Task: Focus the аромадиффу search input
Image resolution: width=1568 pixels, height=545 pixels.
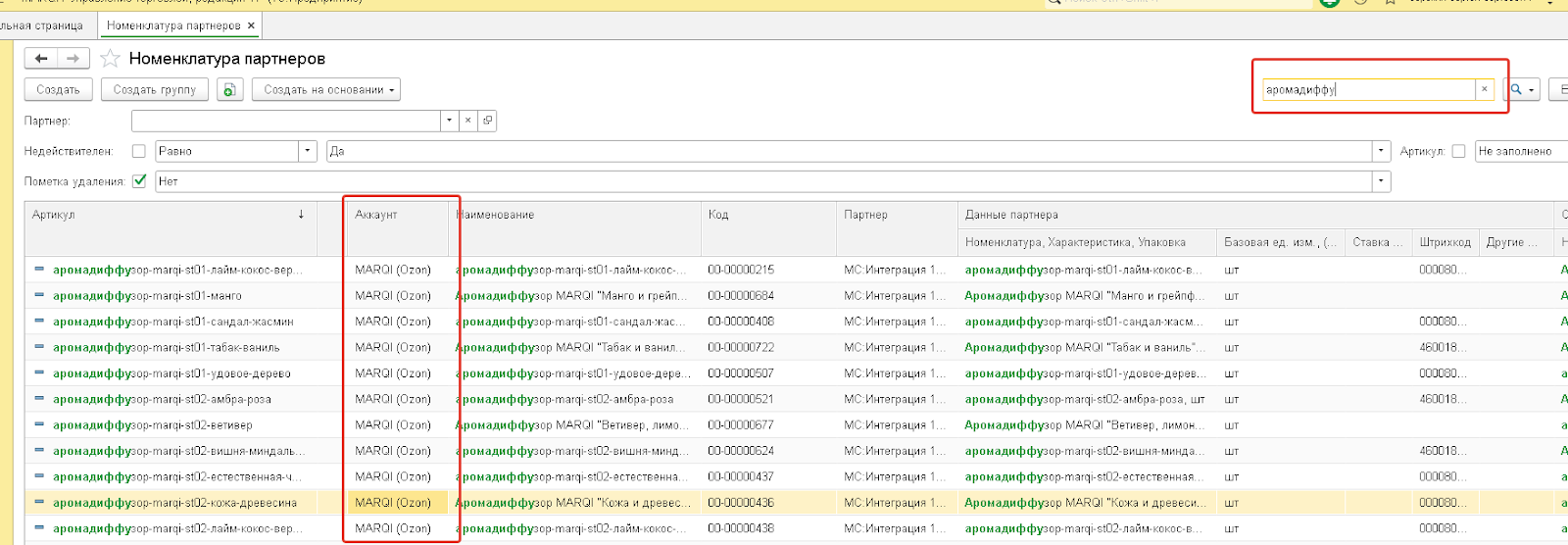Action: (x=1368, y=89)
